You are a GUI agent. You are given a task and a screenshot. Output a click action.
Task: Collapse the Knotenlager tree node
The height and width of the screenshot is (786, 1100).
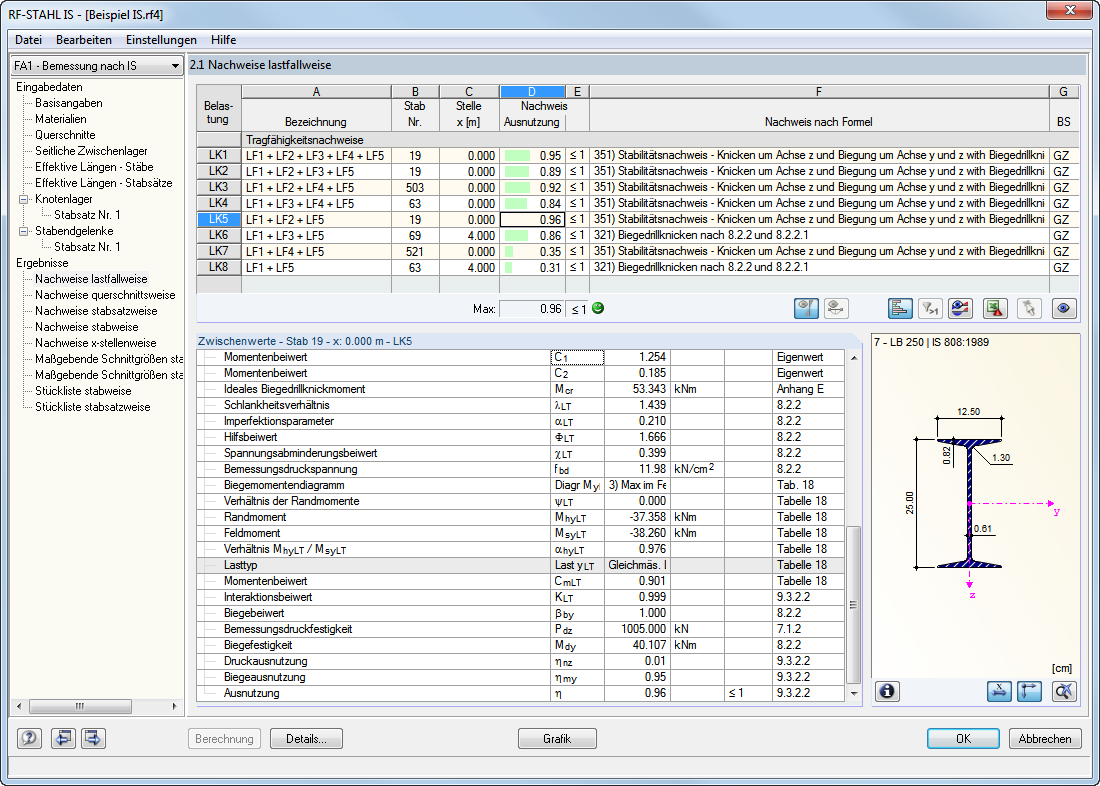tap(23, 199)
